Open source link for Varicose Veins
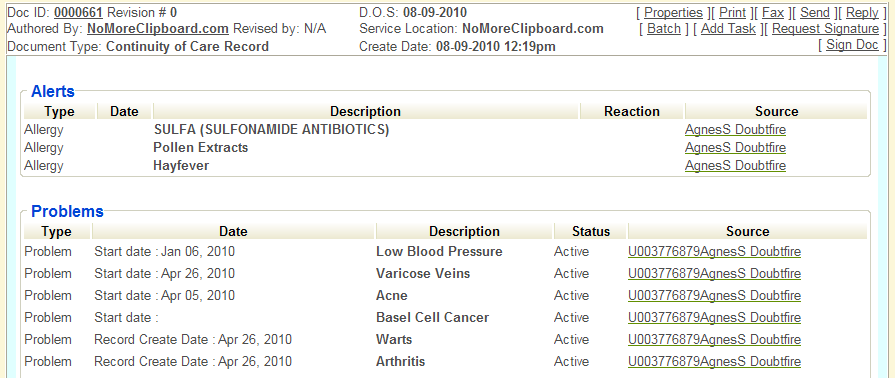 click(x=714, y=274)
